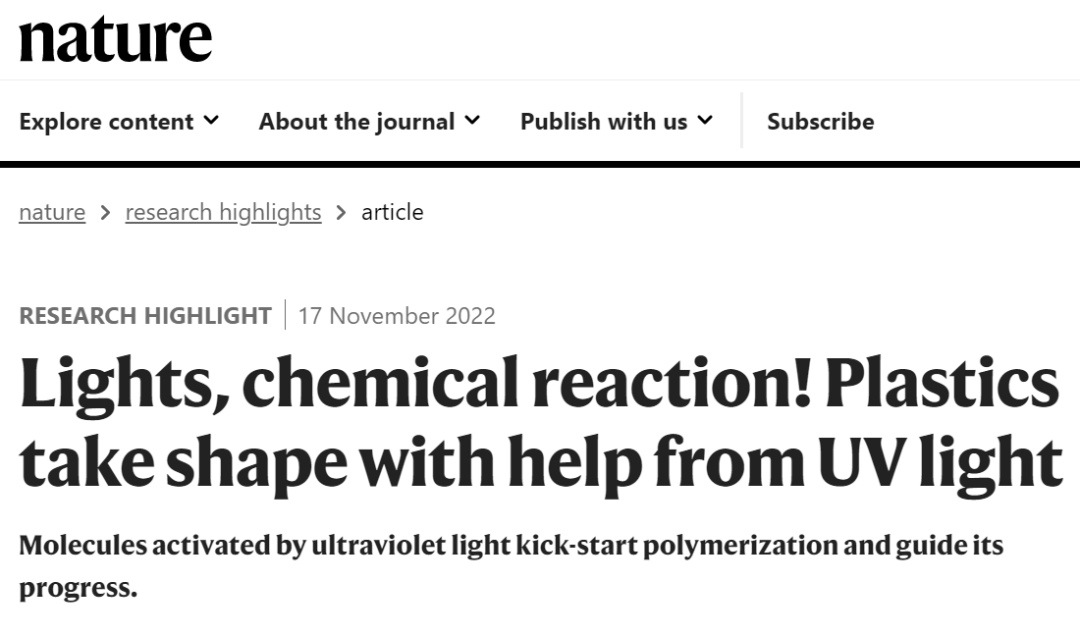Open the Publish with us menu
This screenshot has width=1080, height=635.
pos(616,121)
